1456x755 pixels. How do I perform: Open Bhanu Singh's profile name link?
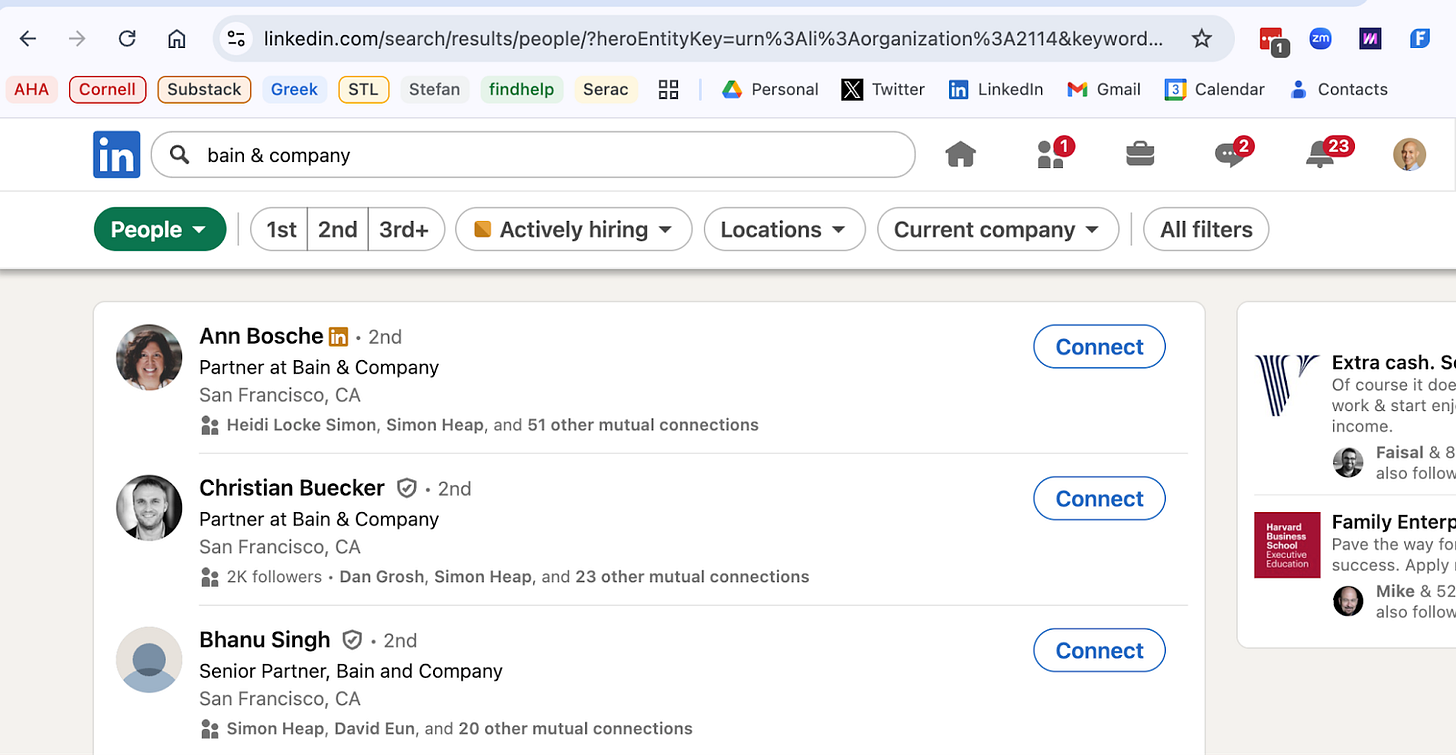[265, 640]
